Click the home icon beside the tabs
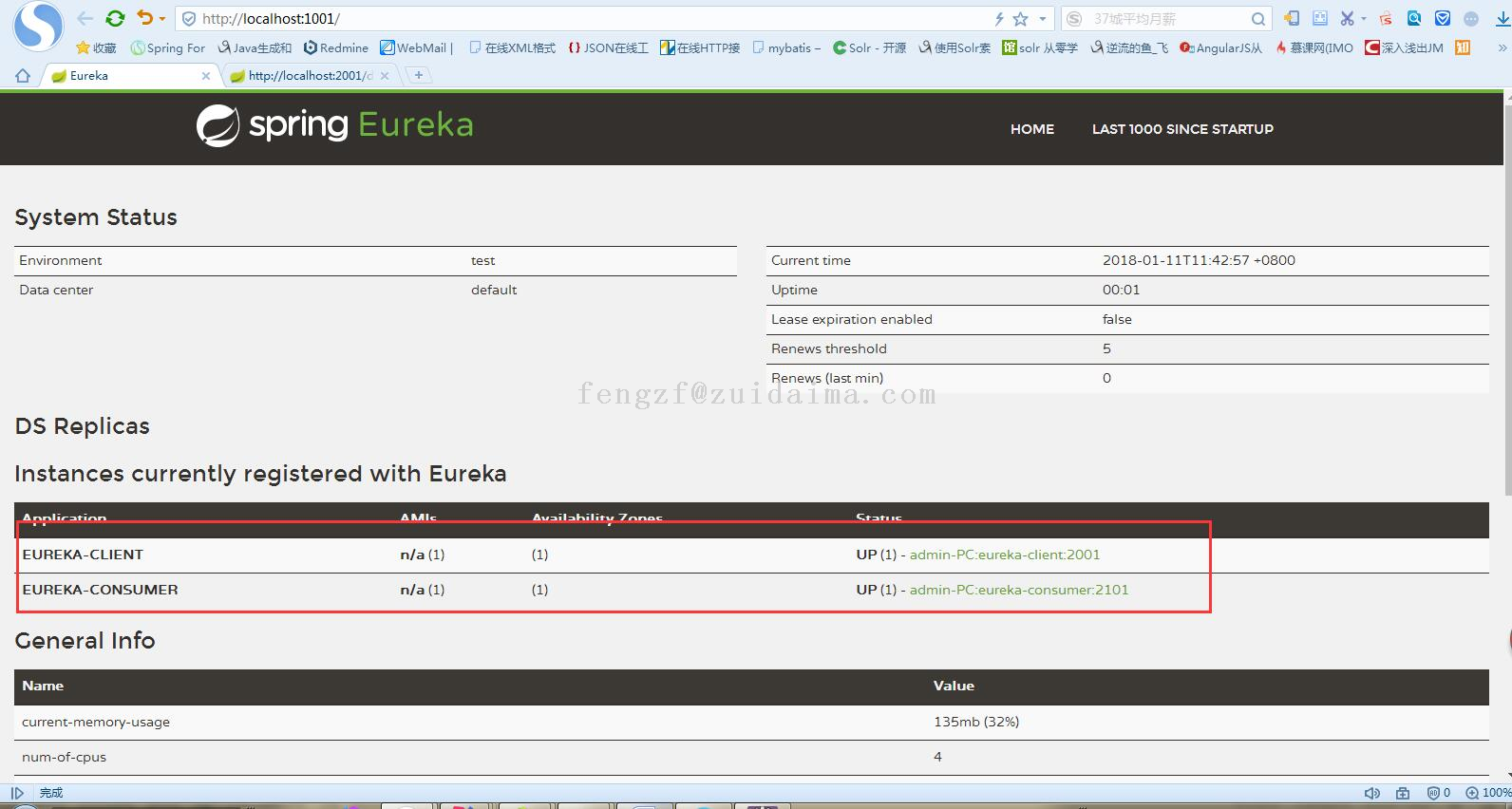1512x809 pixels. coord(23,76)
